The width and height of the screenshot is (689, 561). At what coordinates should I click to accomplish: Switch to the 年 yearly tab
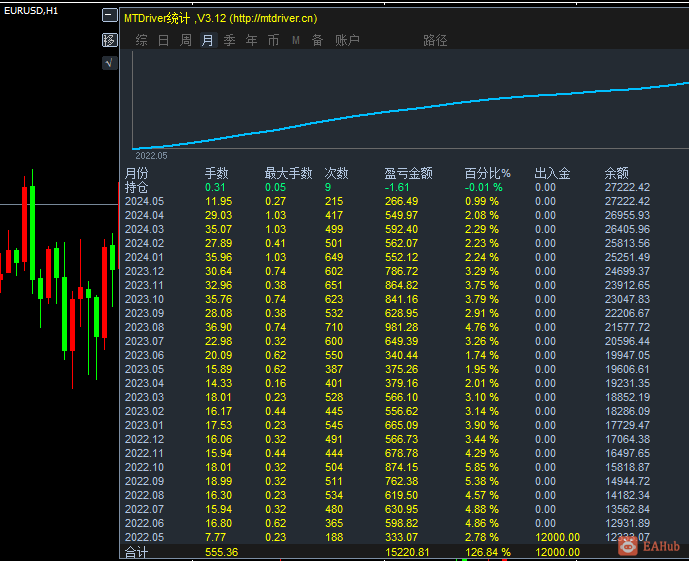pyautogui.click(x=251, y=40)
